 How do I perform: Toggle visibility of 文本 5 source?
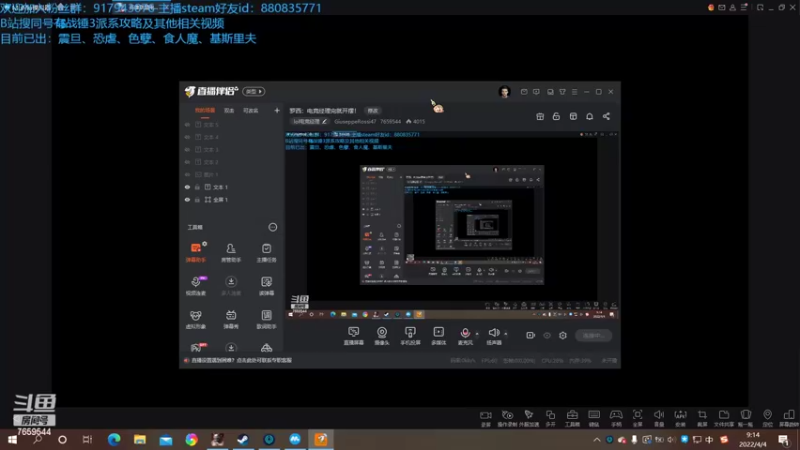click(x=187, y=124)
